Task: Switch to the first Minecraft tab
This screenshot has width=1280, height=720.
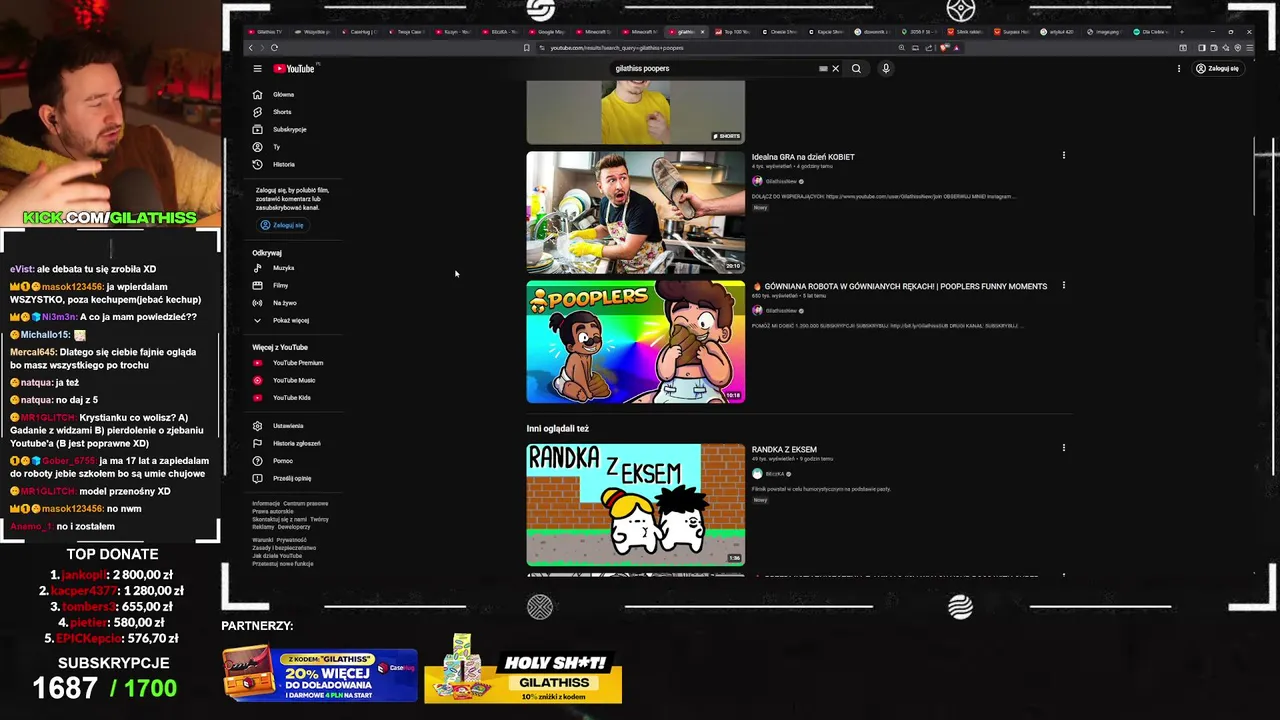Action: [x=595, y=32]
